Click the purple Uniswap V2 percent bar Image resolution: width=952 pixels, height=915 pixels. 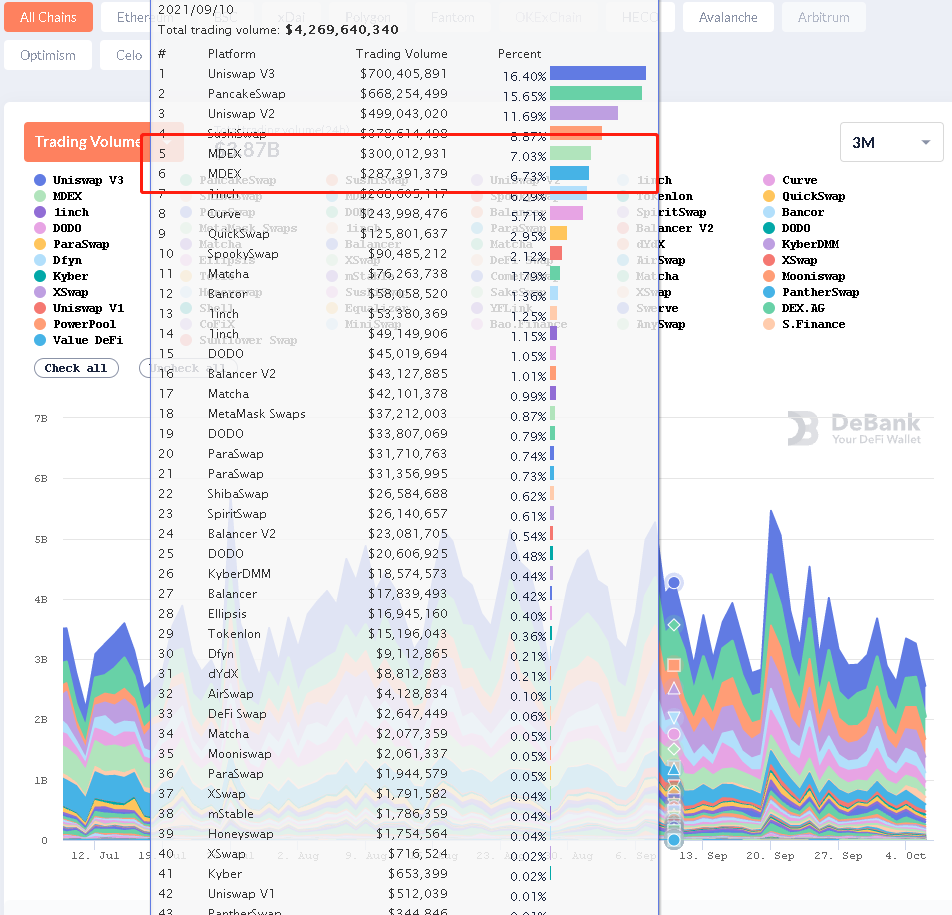point(584,114)
